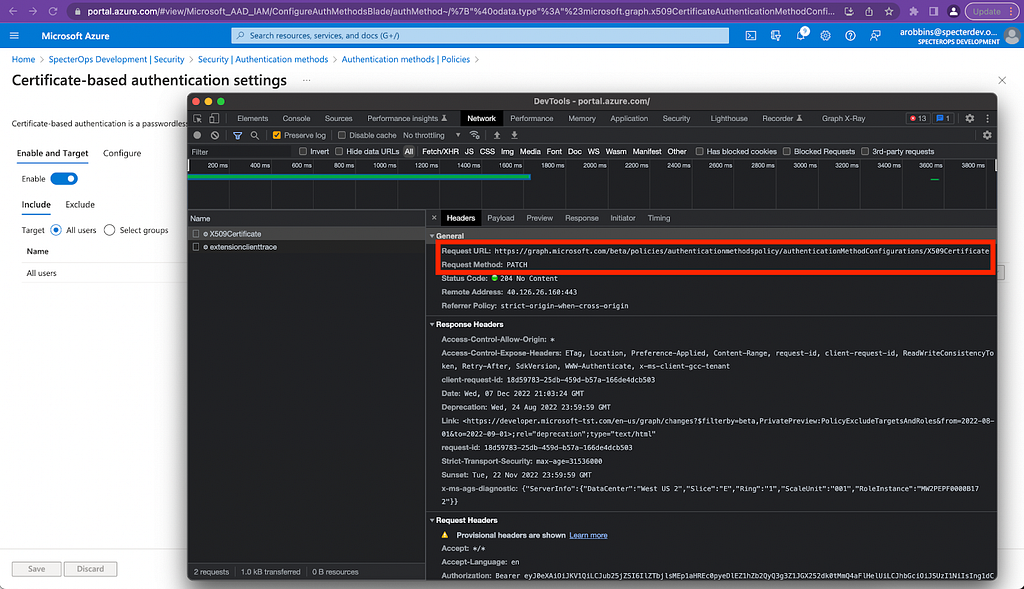Check the Disable cache checkbox
This screenshot has width=1024, height=589.
342,135
